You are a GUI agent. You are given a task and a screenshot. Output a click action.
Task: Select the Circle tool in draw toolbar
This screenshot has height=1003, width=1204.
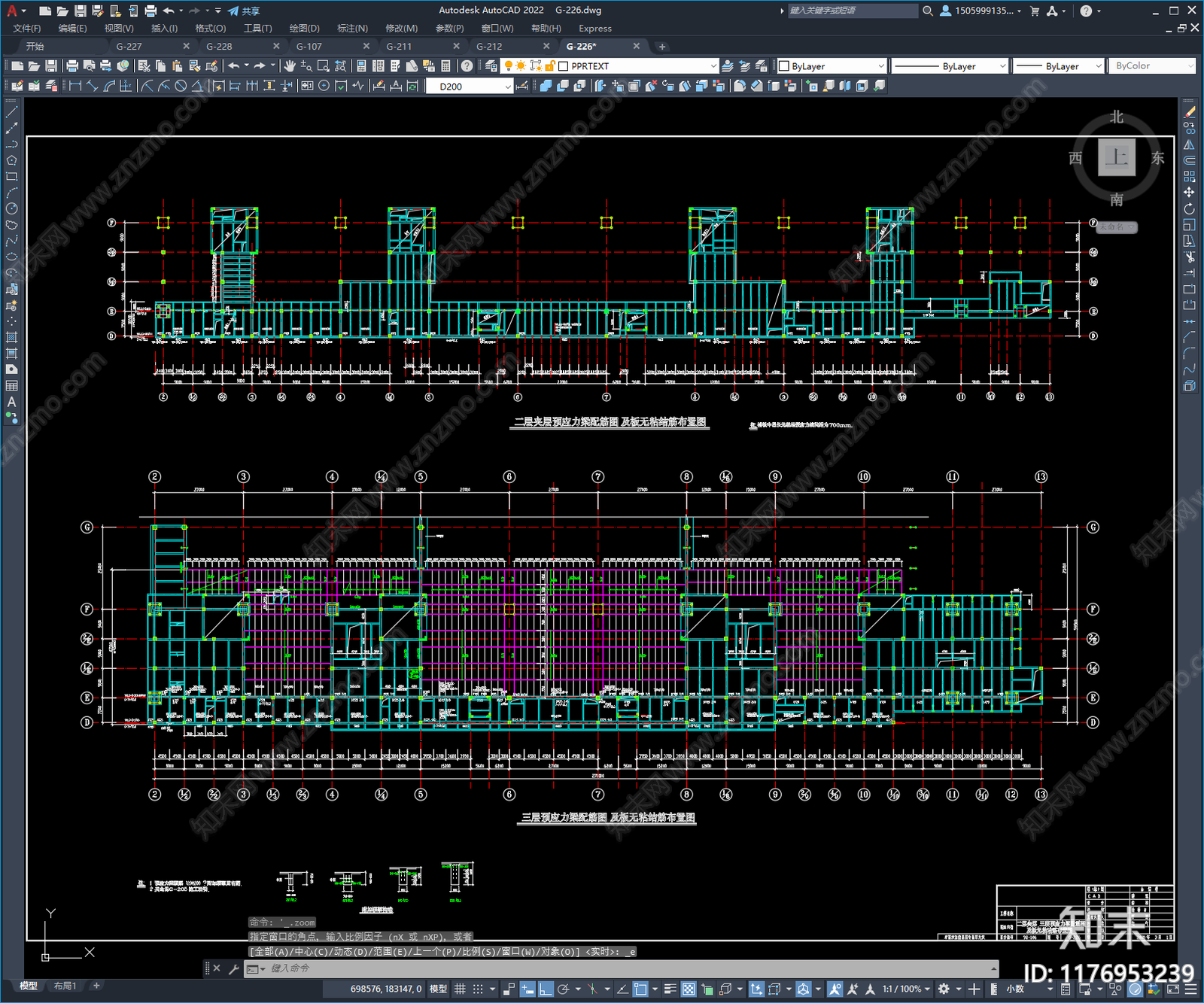coord(11,208)
